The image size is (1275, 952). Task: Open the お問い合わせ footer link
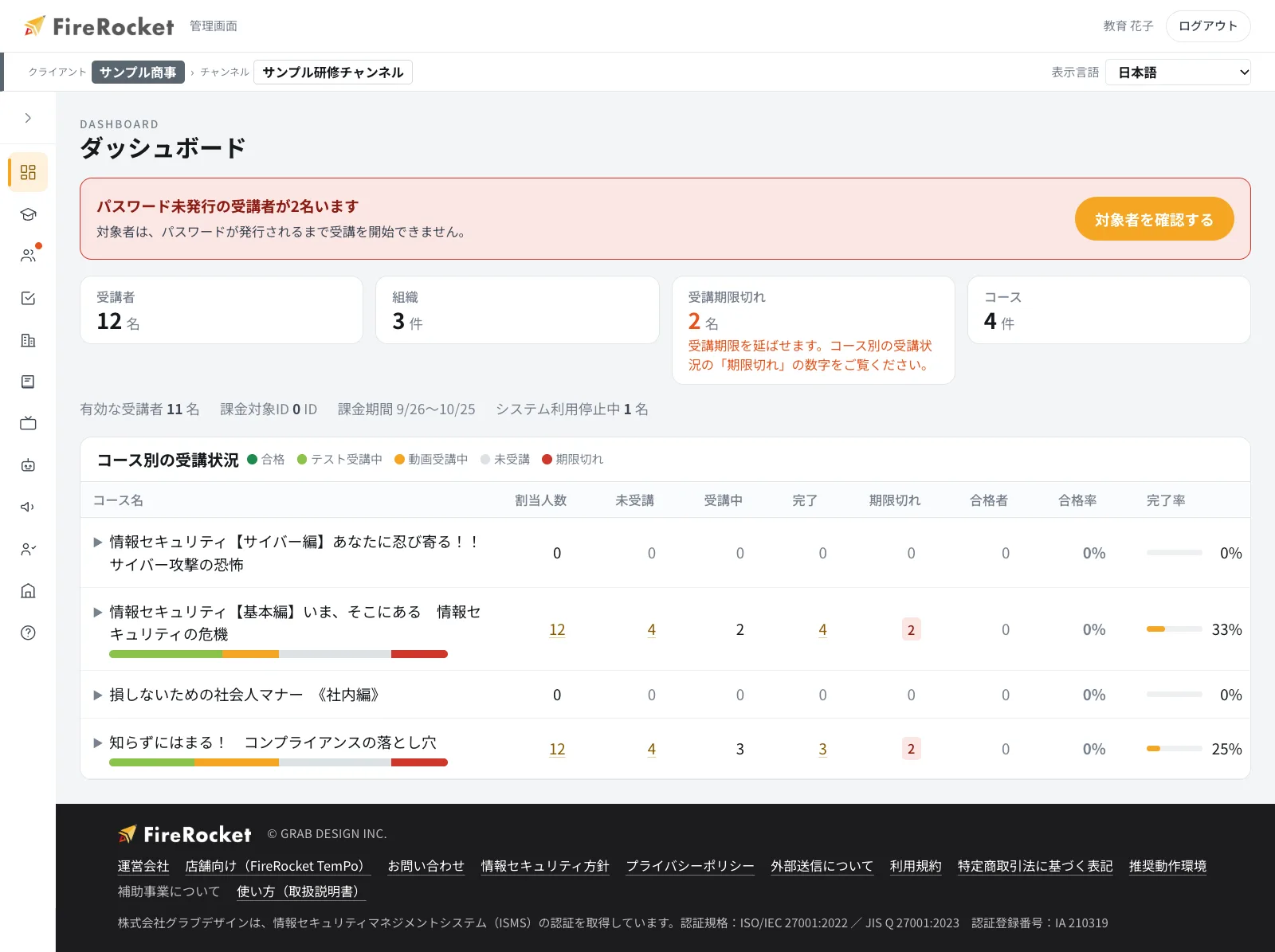click(x=426, y=866)
